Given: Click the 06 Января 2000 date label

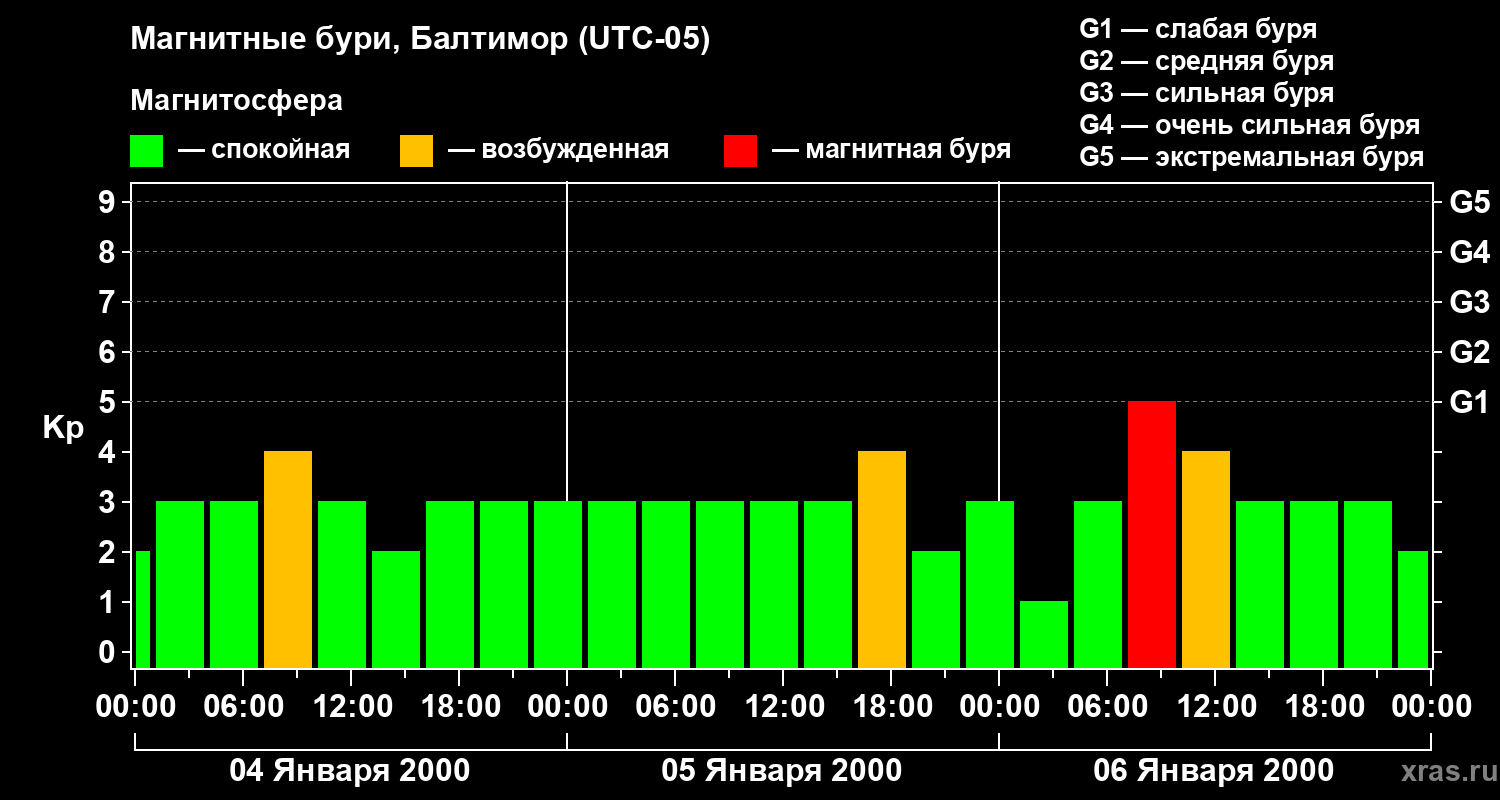Looking at the screenshot, I should click(1214, 771).
